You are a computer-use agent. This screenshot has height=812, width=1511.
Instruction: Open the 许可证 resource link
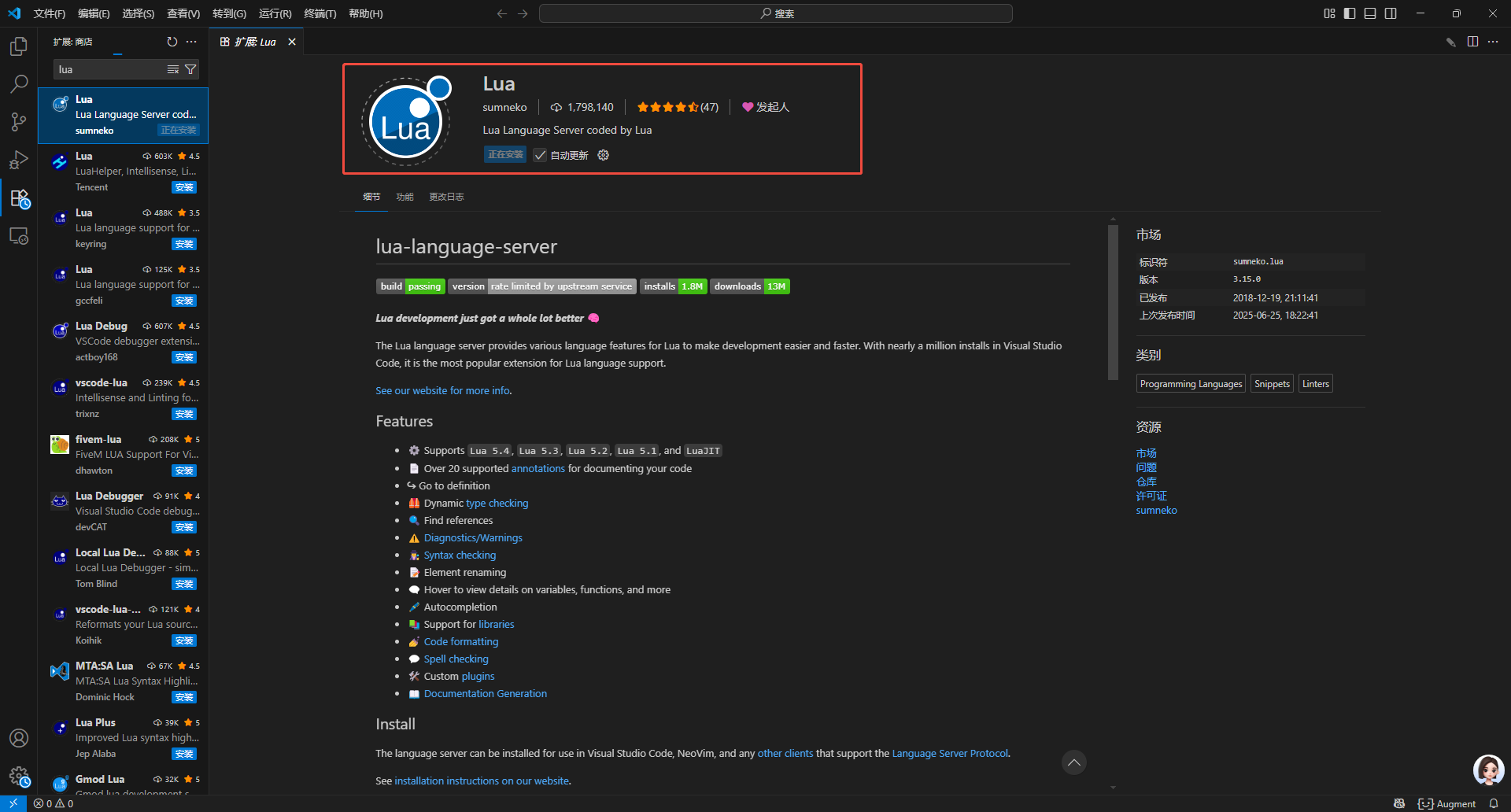pos(1151,496)
